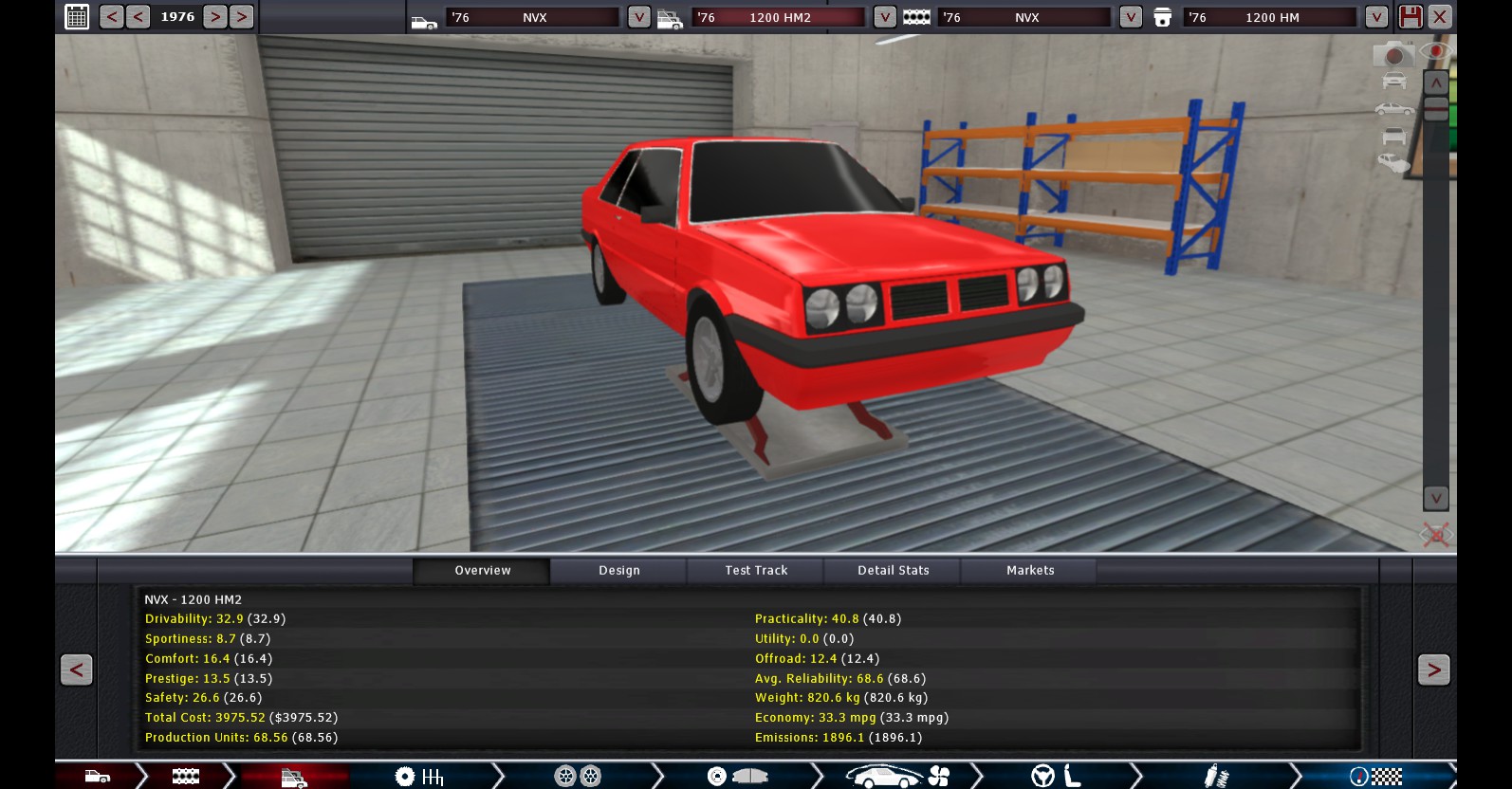Click the Weight: 820.6 kg stat
The width and height of the screenshot is (1512, 789).
point(841,697)
